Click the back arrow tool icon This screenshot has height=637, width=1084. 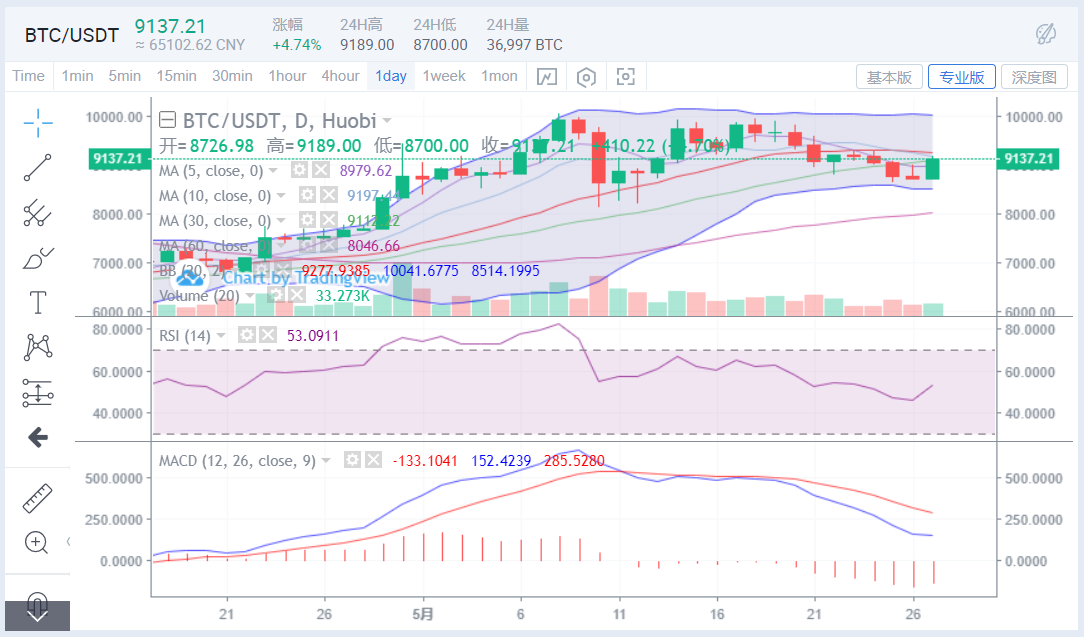click(38, 437)
